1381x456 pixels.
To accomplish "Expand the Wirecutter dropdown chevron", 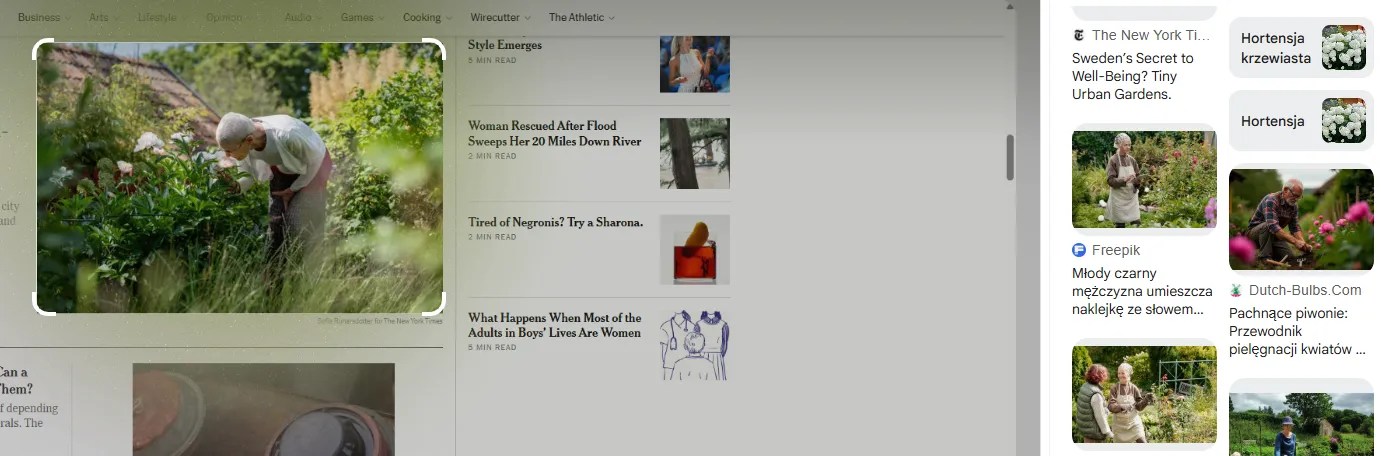I will coord(526,18).
